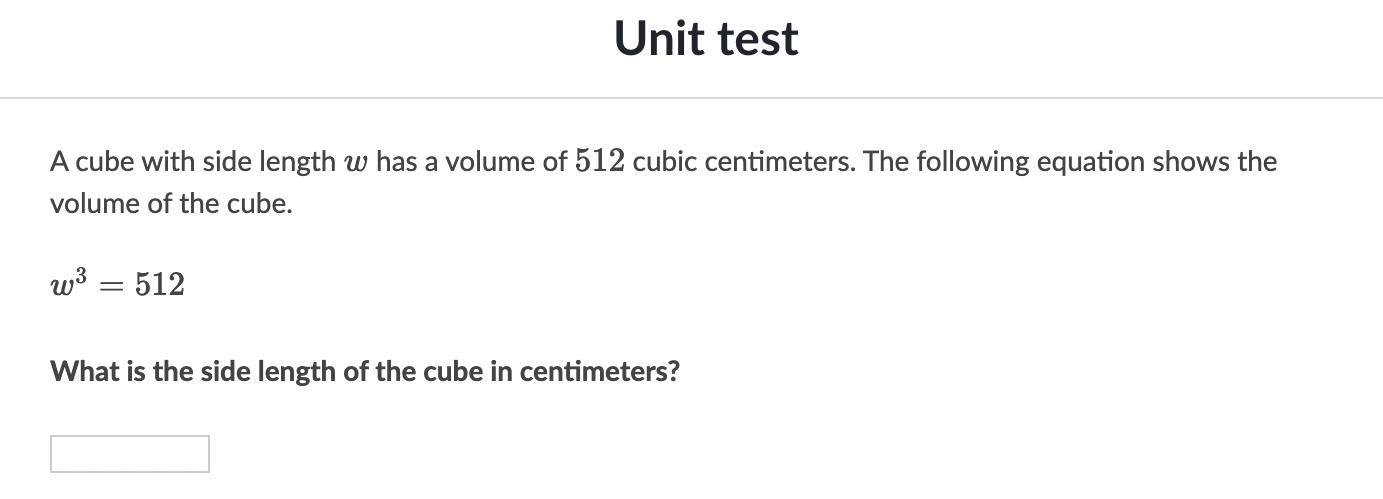This screenshot has height=499, width=1383.
Task: Click the horizontal divider under the heading
Action: click(x=691, y=98)
